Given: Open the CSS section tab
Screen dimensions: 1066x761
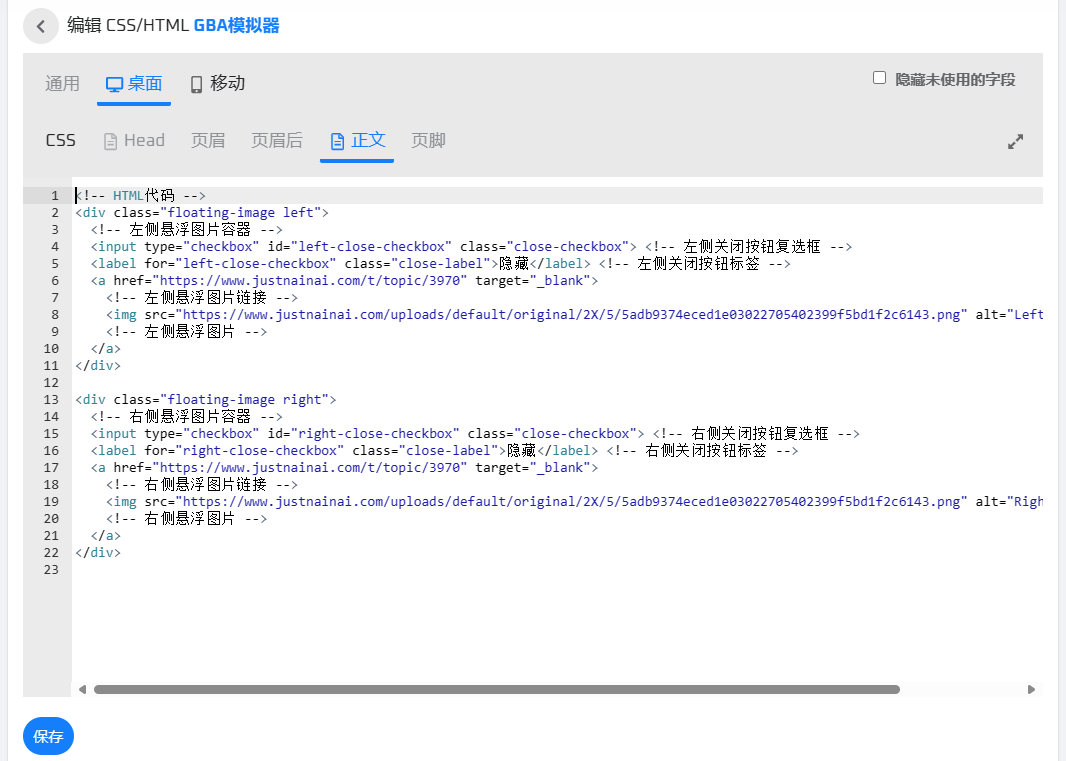Looking at the screenshot, I should (61, 141).
